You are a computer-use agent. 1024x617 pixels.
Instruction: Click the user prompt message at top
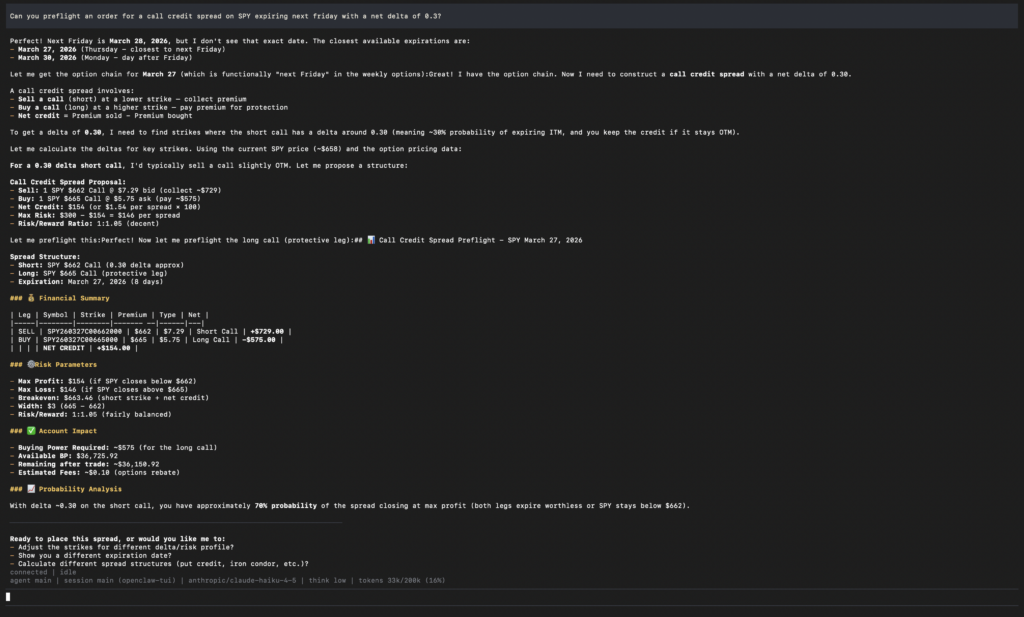[226, 17]
